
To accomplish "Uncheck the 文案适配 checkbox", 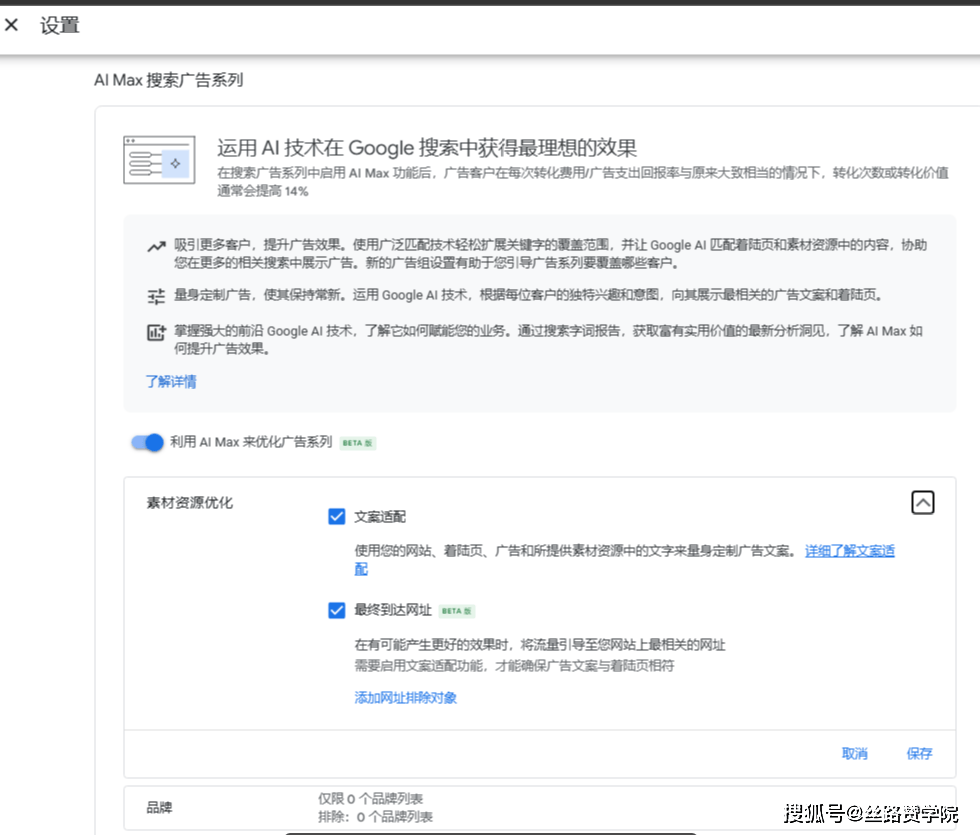I will (336, 517).
